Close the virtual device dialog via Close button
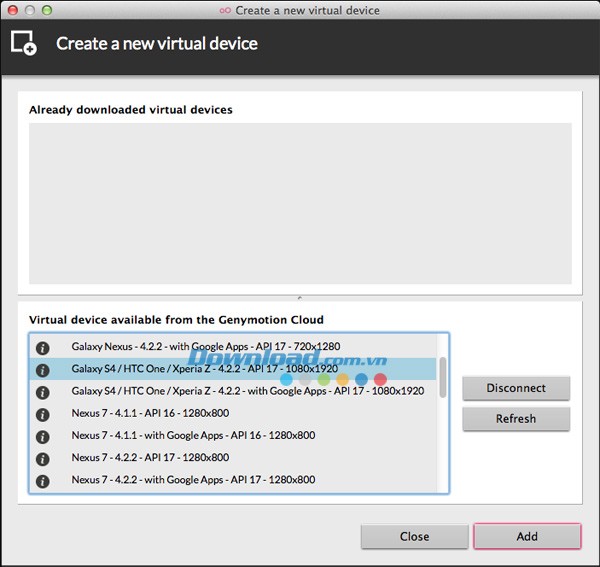The height and width of the screenshot is (567, 600). click(x=414, y=536)
